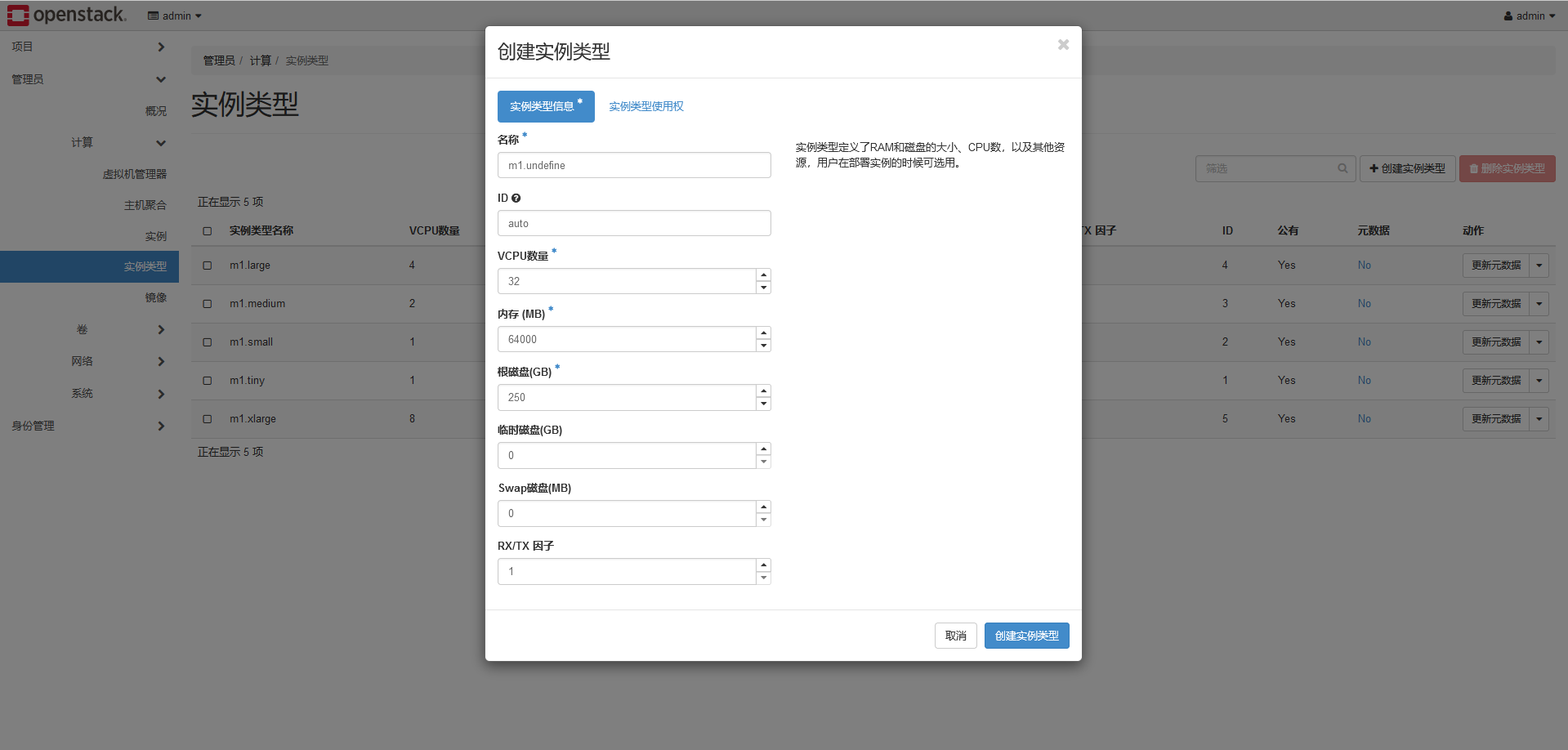
Task: Click the ID field help icon
Action: point(516,199)
